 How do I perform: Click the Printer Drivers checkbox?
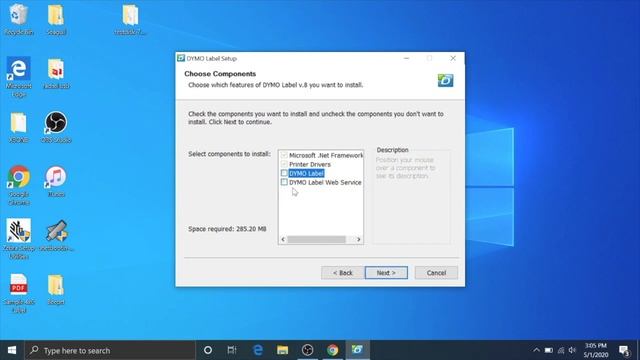pyautogui.click(x=284, y=164)
